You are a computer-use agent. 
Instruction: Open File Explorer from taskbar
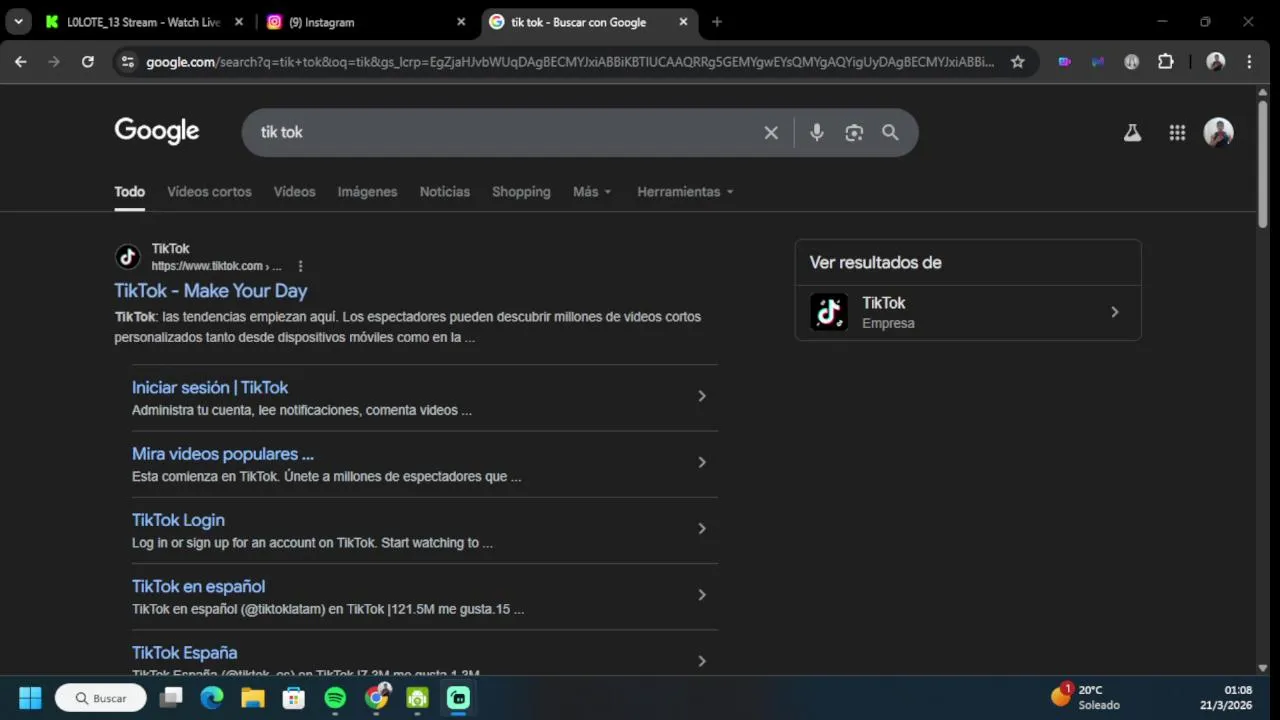point(253,698)
